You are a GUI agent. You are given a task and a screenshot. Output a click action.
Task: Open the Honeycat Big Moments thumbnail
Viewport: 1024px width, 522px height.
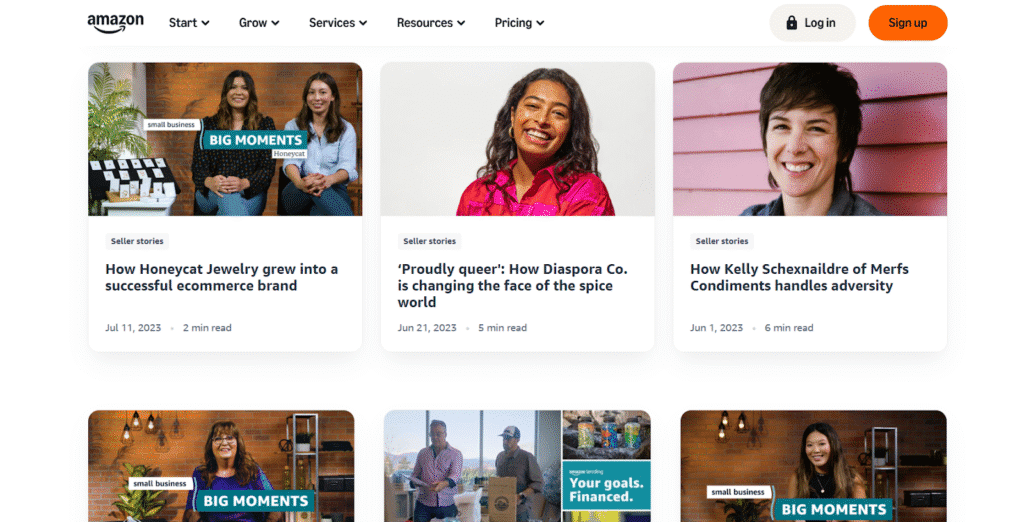point(225,139)
